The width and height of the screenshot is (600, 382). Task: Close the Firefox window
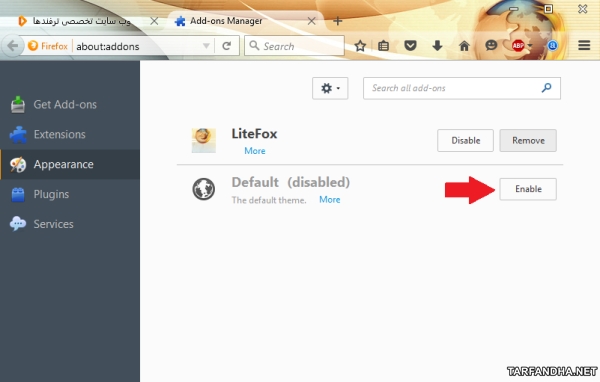582,9
